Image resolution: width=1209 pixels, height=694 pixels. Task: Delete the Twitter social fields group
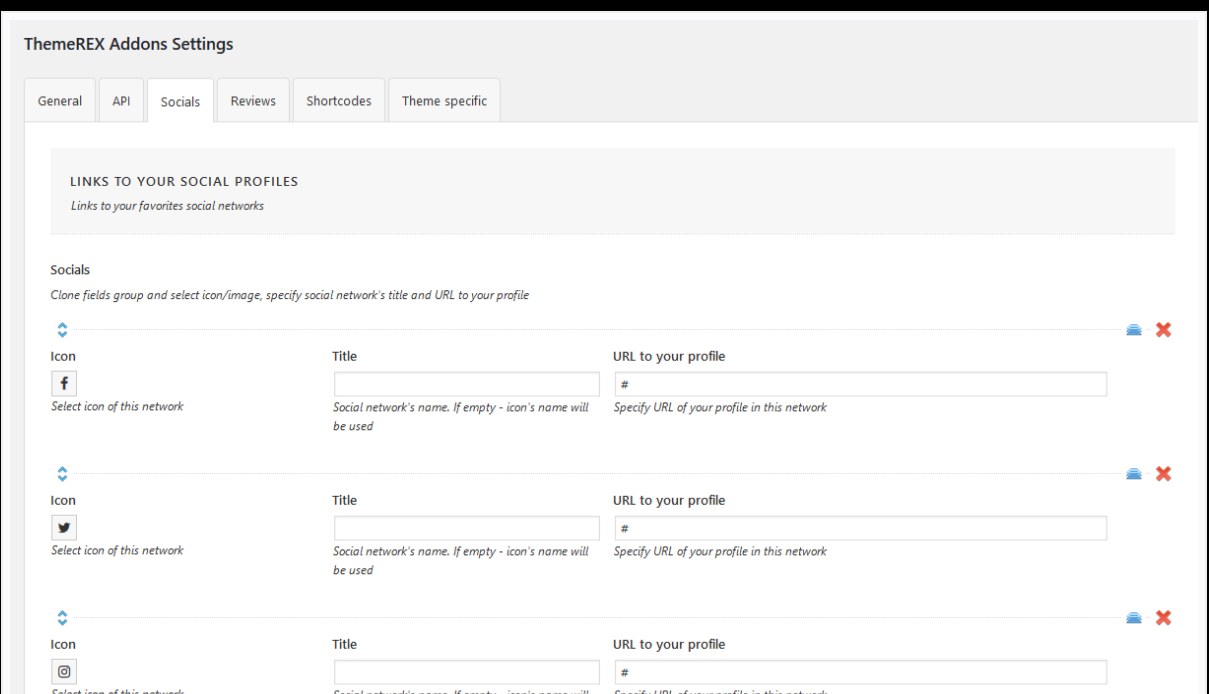1163,474
